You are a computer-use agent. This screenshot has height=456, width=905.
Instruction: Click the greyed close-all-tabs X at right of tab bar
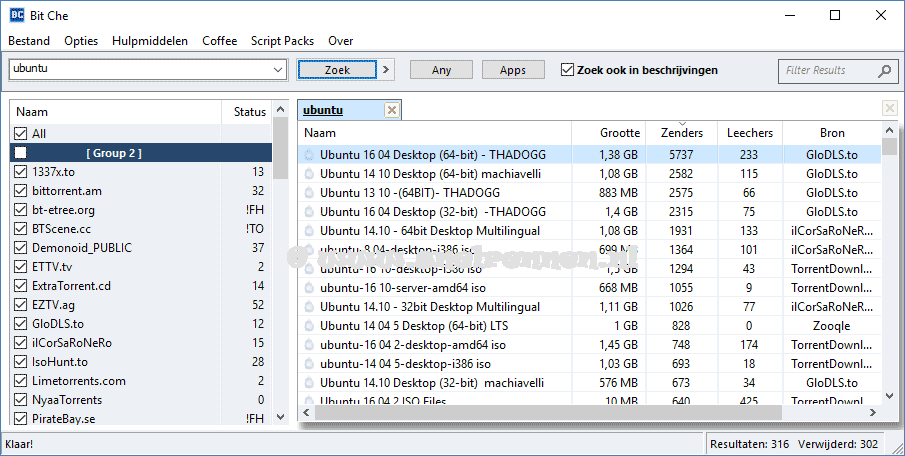pyautogui.click(x=889, y=108)
